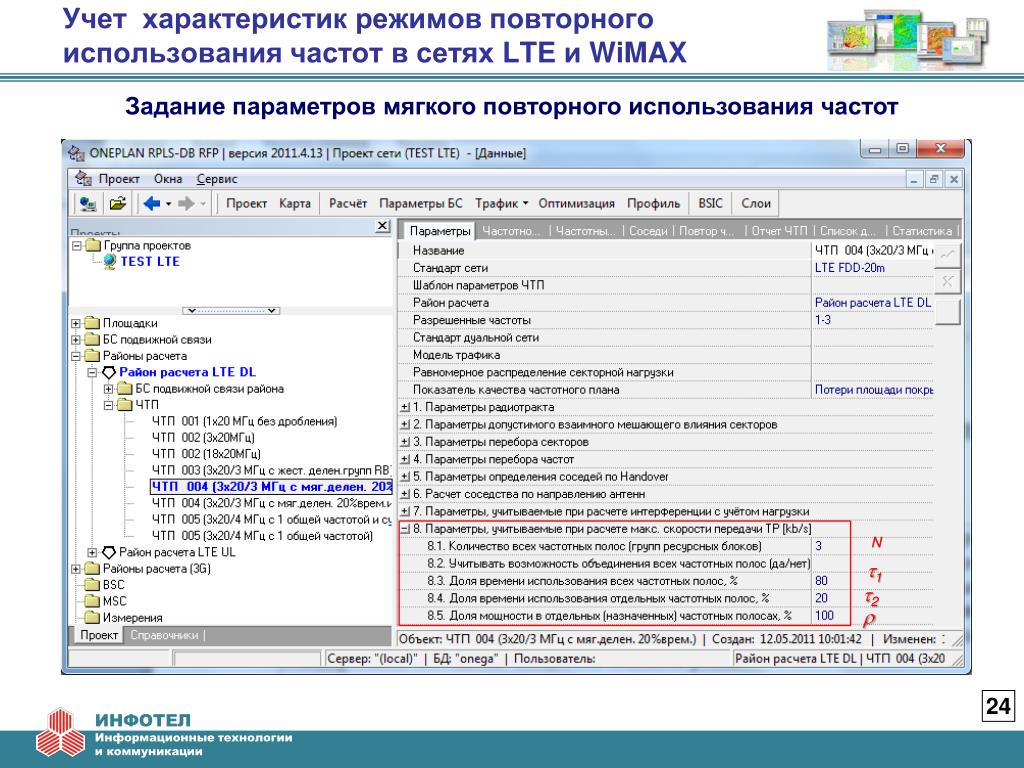This screenshot has width=1024, height=768.
Task: Close the projects panel with X
Action: [383, 226]
